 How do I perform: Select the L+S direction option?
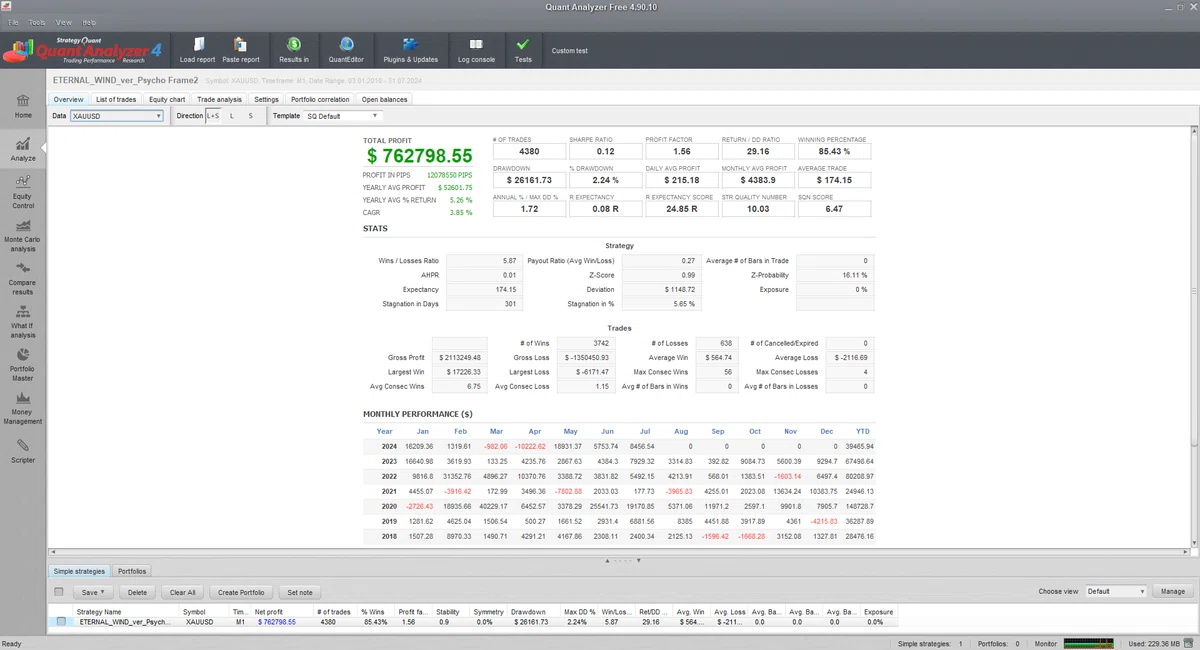tap(212, 116)
